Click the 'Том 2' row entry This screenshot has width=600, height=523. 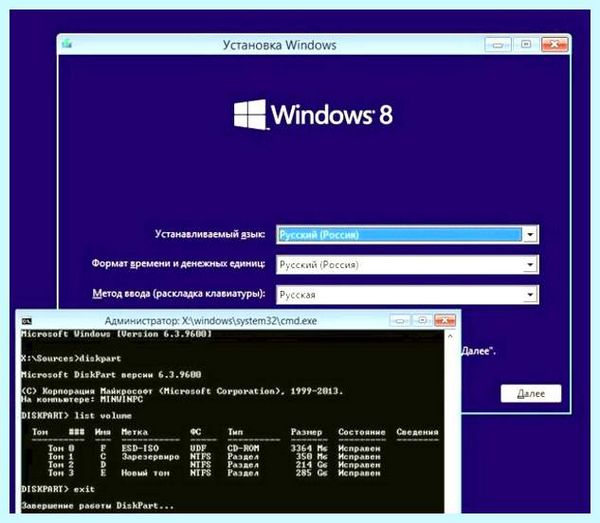click(61, 464)
